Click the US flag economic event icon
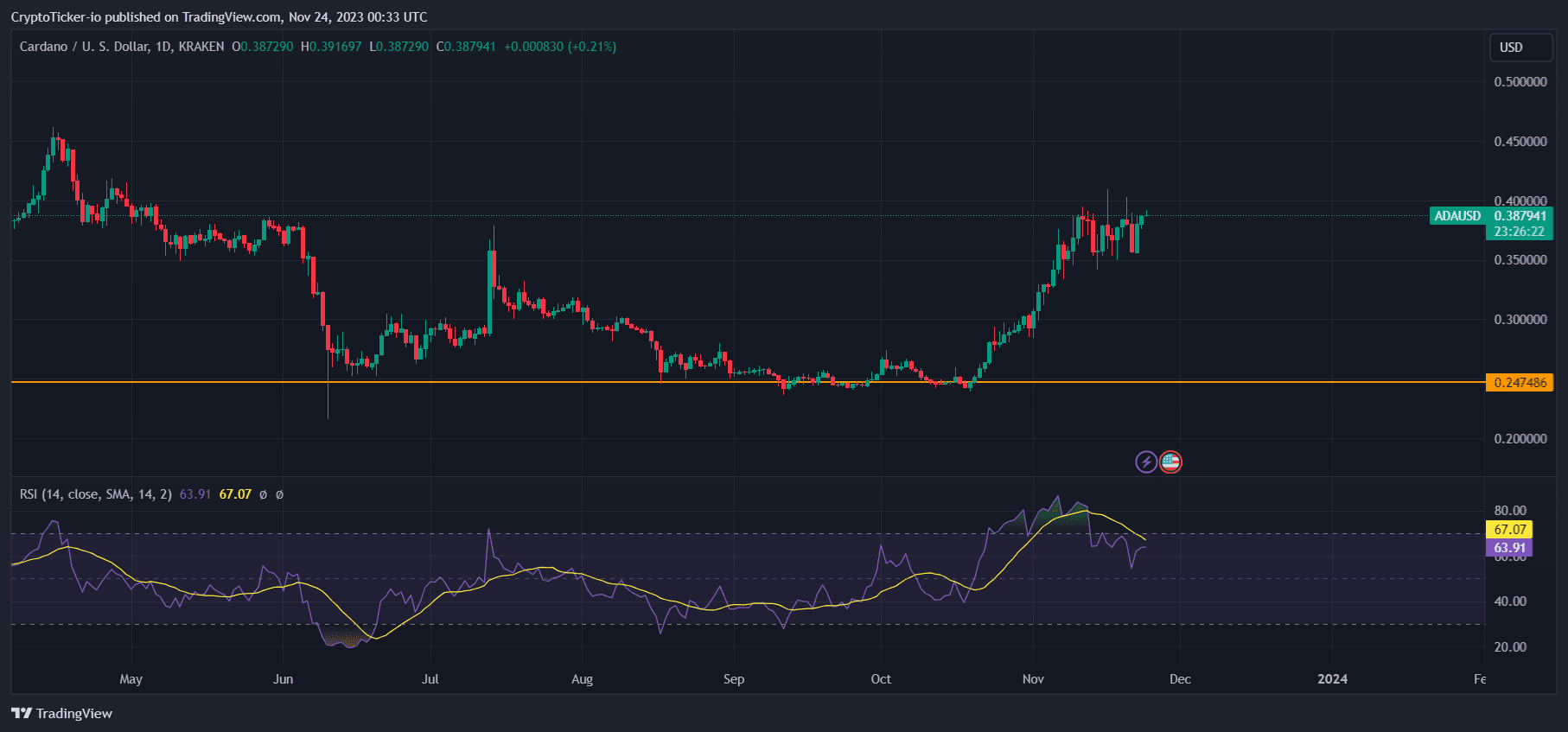The height and width of the screenshot is (732, 1568). click(1170, 462)
